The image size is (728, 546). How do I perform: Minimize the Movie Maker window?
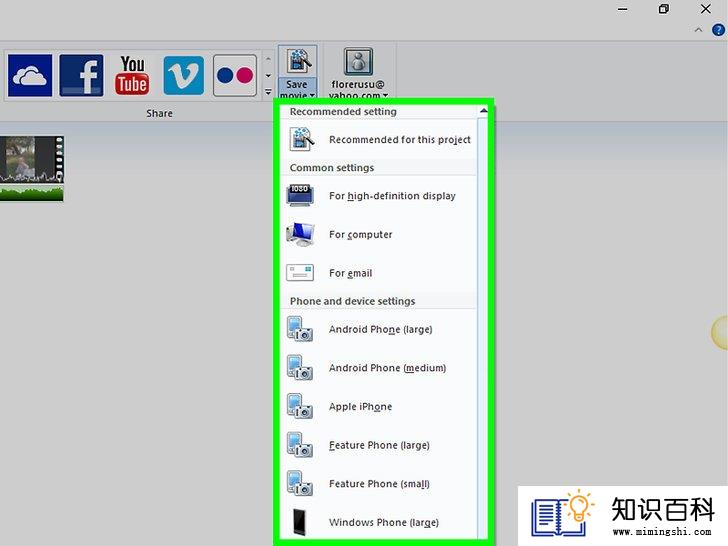tap(623, 9)
